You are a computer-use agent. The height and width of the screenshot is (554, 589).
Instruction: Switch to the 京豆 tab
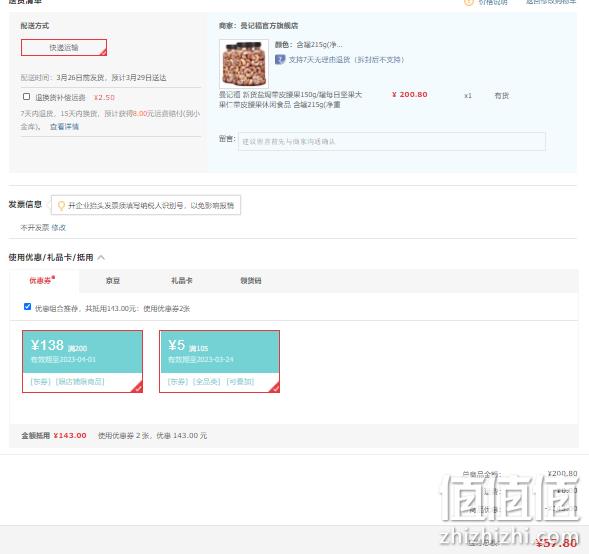[x=113, y=281]
